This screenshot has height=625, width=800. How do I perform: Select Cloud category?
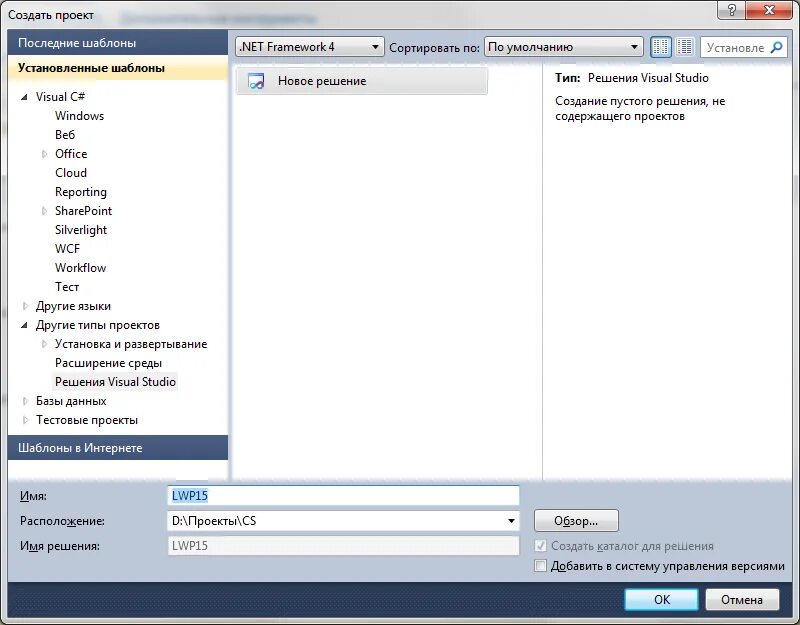(71, 173)
